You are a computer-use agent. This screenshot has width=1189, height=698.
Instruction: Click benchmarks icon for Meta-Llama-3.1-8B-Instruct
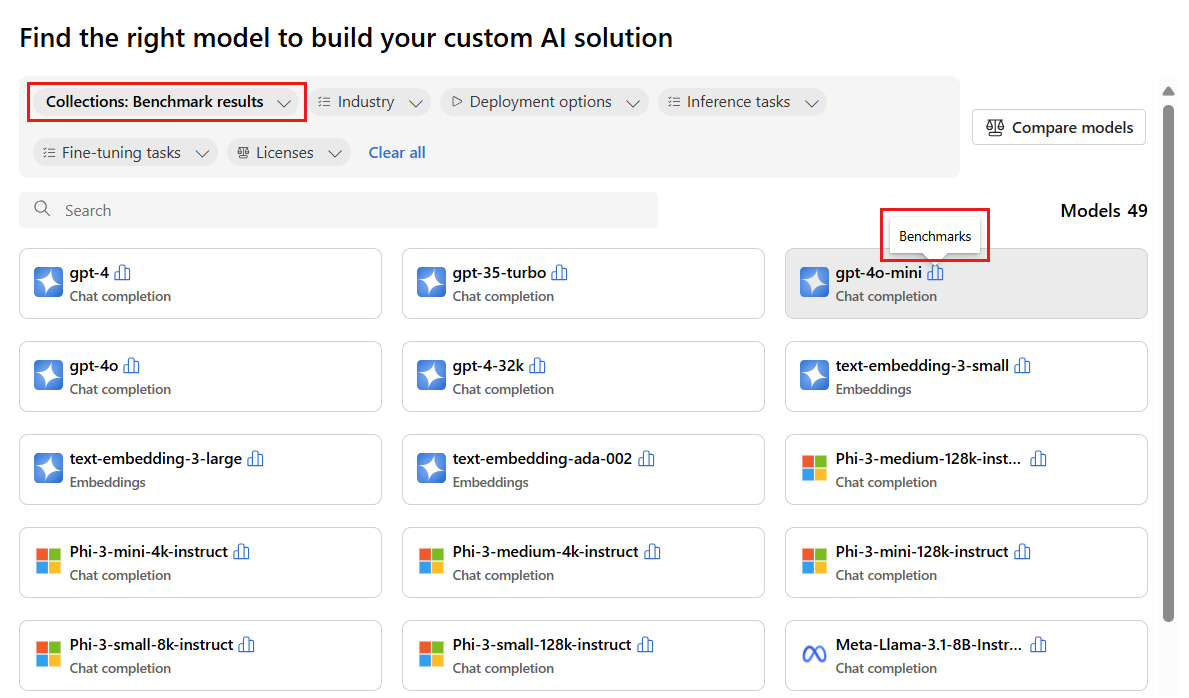[1038, 645]
